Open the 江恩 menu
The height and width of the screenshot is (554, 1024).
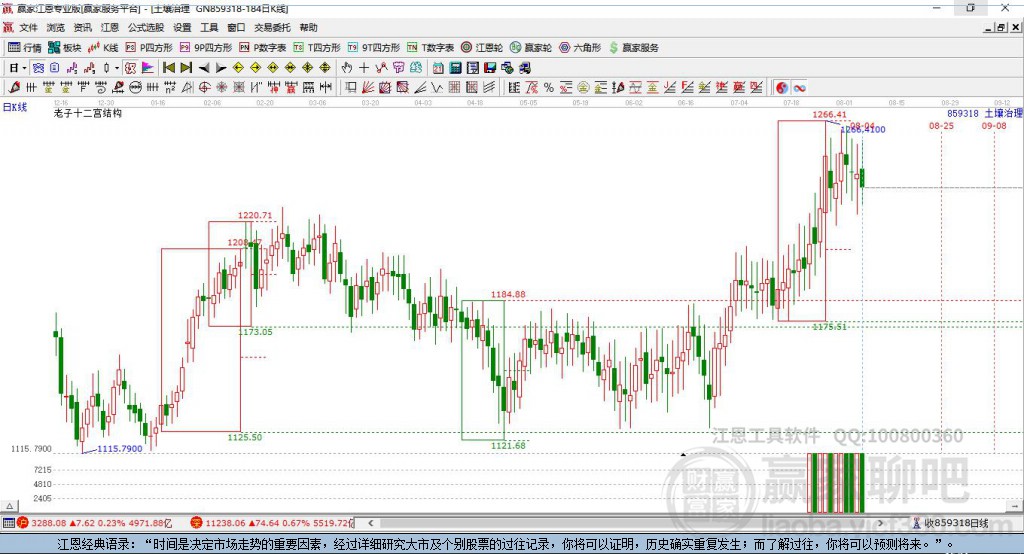[110, 27]
